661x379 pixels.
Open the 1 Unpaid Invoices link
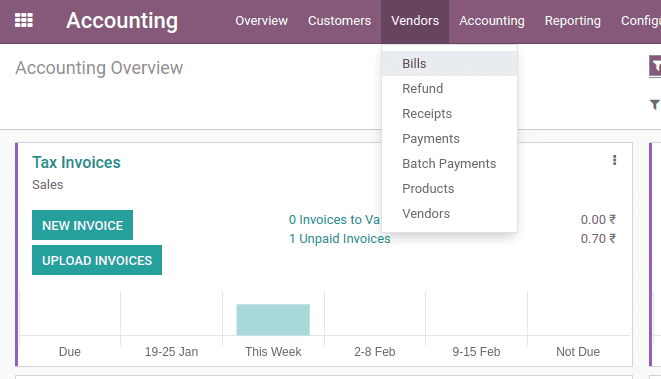click(339, 239)
